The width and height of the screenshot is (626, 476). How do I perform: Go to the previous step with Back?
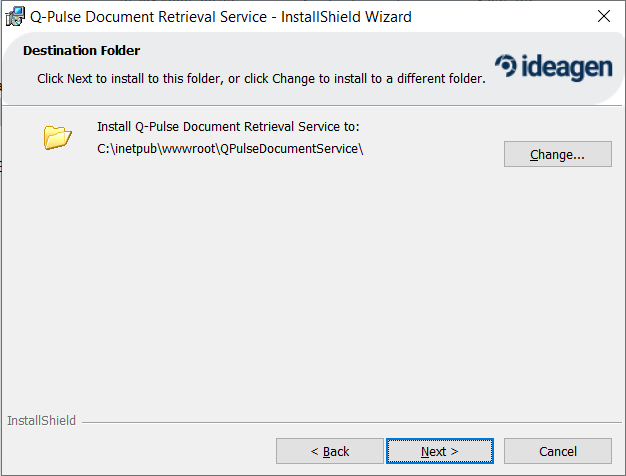tap(330, 451)
